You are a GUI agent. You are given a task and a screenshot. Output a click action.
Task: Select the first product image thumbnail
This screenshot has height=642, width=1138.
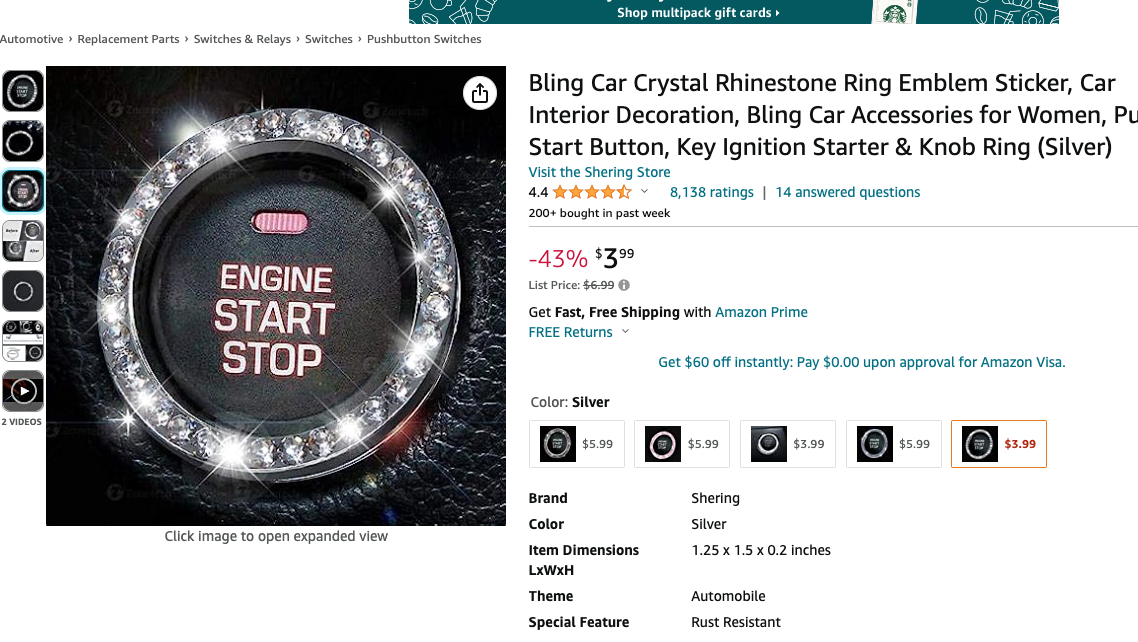point(23,91)
